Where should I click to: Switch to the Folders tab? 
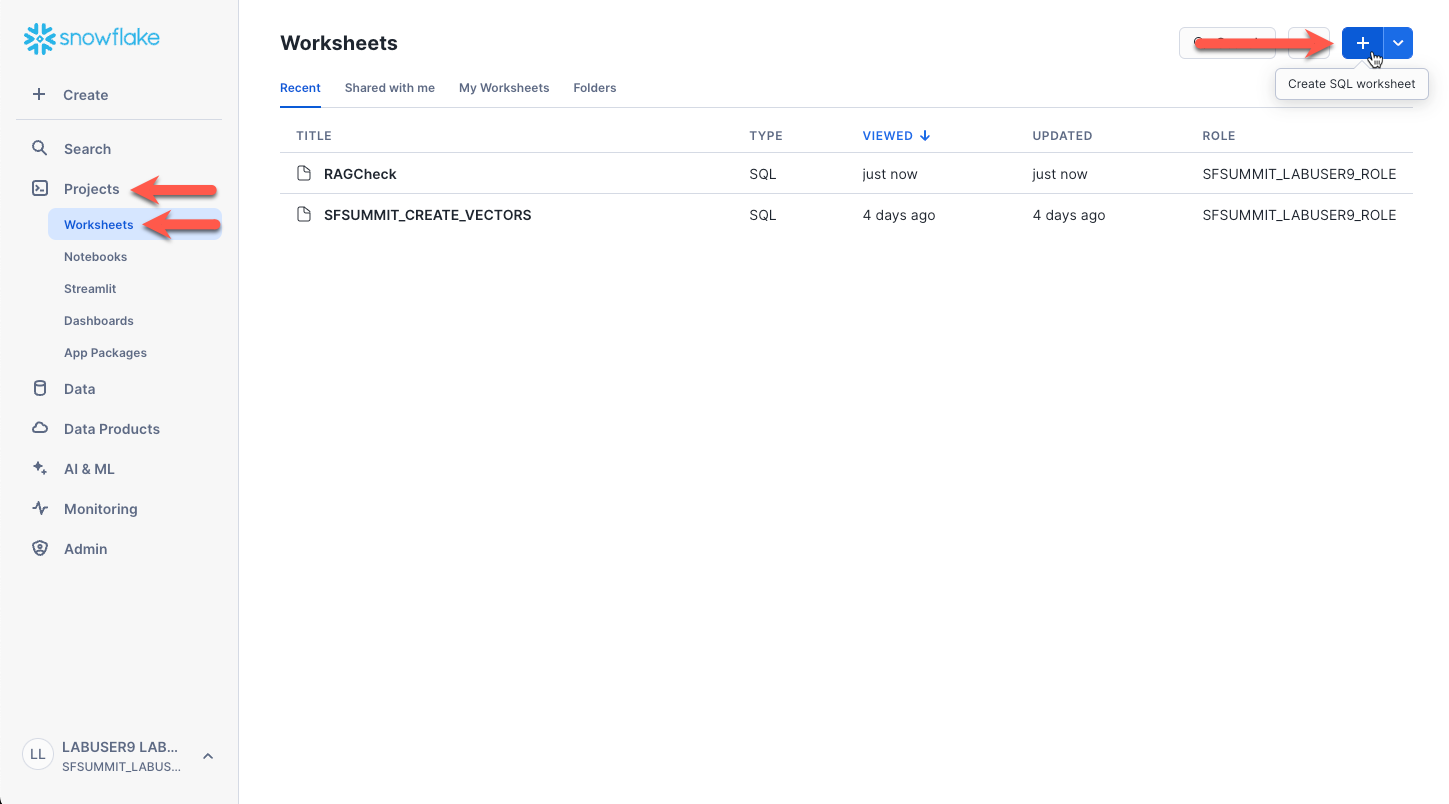click(x=594, y=88)
